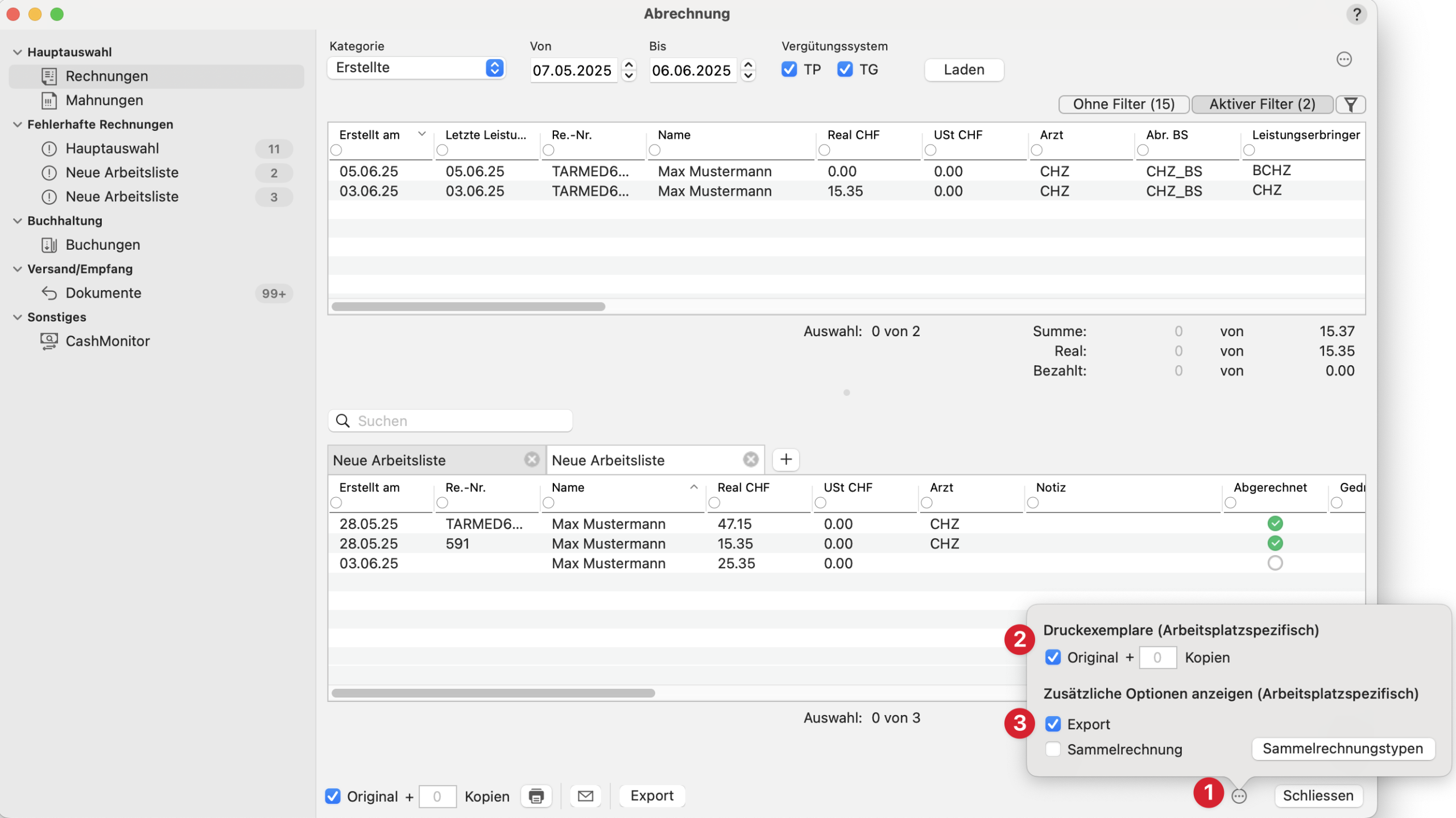Collapse the Fehlerhafte Rechnungen section
This screenshot has height=818, width=1456.
pyautogui.click(x=18, y=125)
